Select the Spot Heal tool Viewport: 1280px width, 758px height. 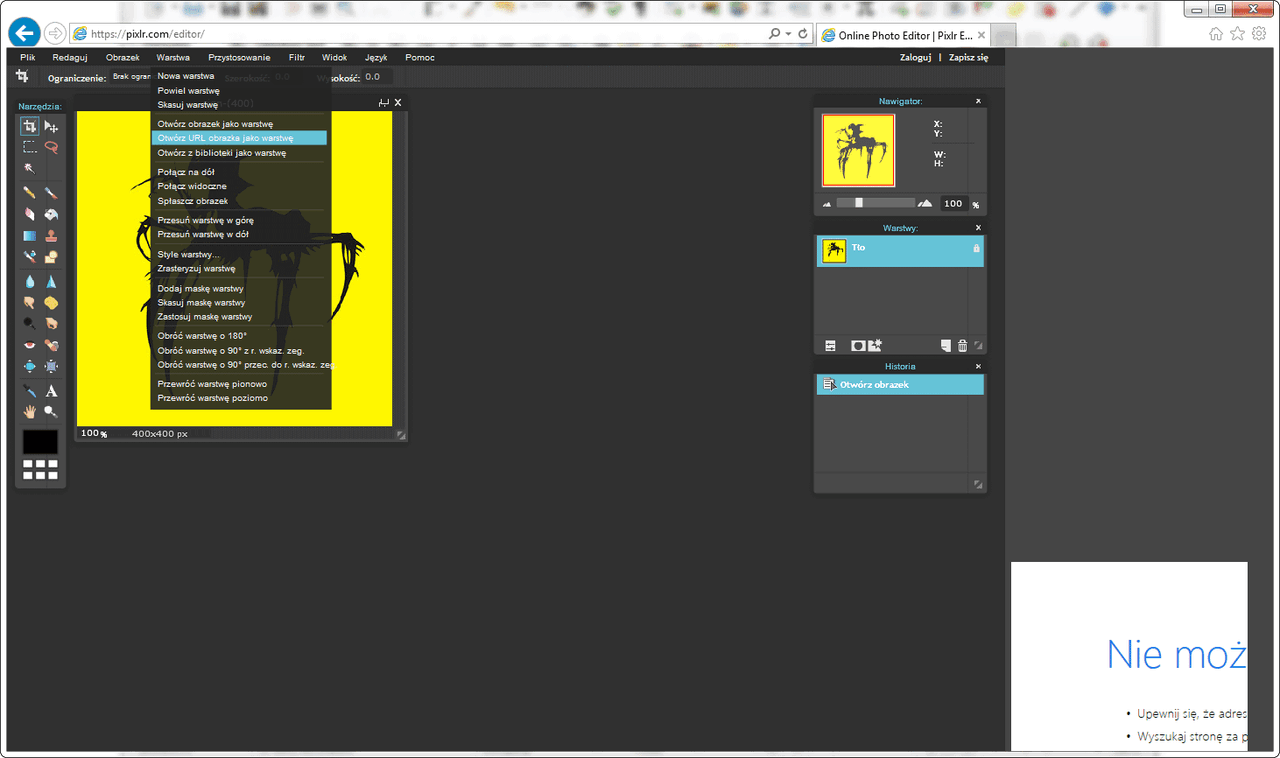click(51, 345)
